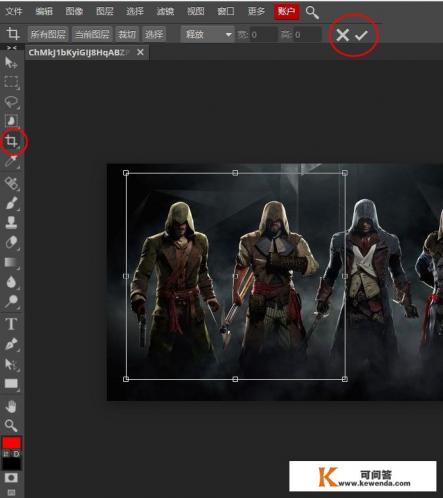Click the 所有图层 button
Screen dimensions: 443x498
coord(48,34)
